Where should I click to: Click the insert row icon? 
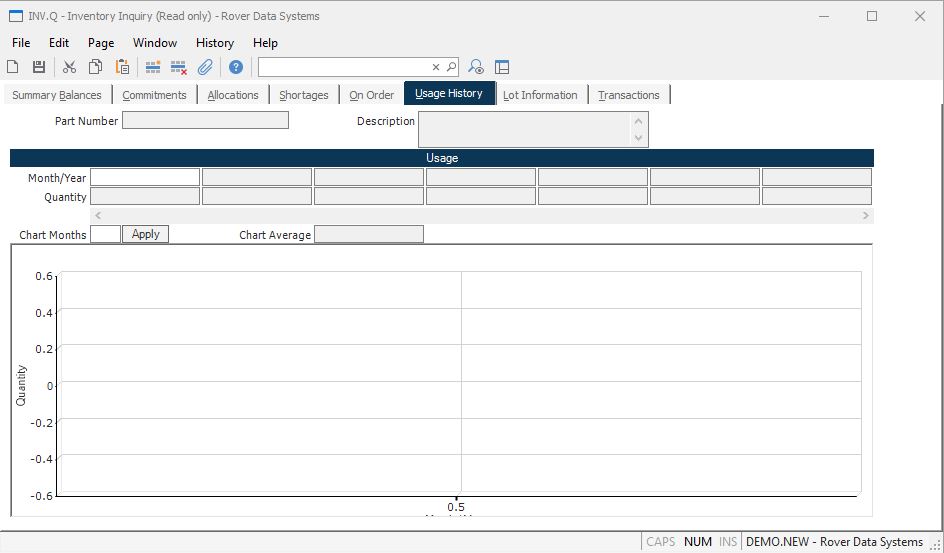[153, 67]
